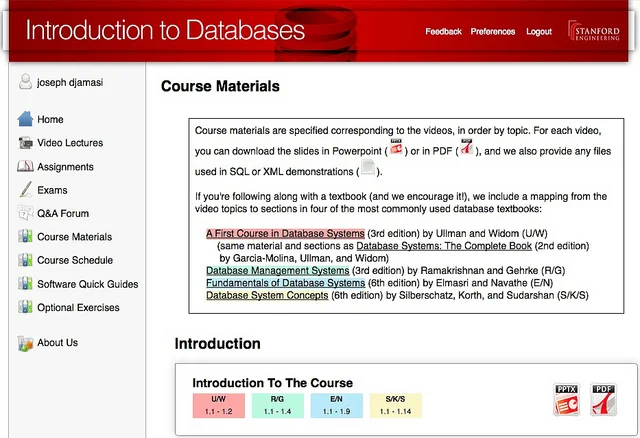Screen dimensions: 640x438
Task: Click the red U/W 1.1 - 1.2 box
Action: pyautogui.click(x=219, y=405)
